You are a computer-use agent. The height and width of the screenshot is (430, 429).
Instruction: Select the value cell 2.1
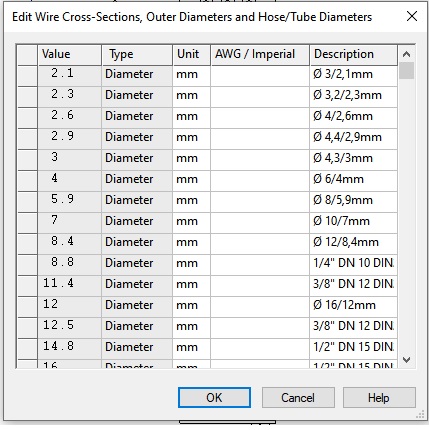70,76
